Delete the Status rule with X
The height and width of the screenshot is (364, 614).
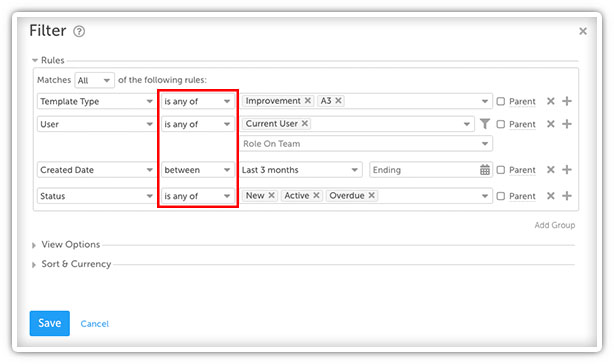551,196
